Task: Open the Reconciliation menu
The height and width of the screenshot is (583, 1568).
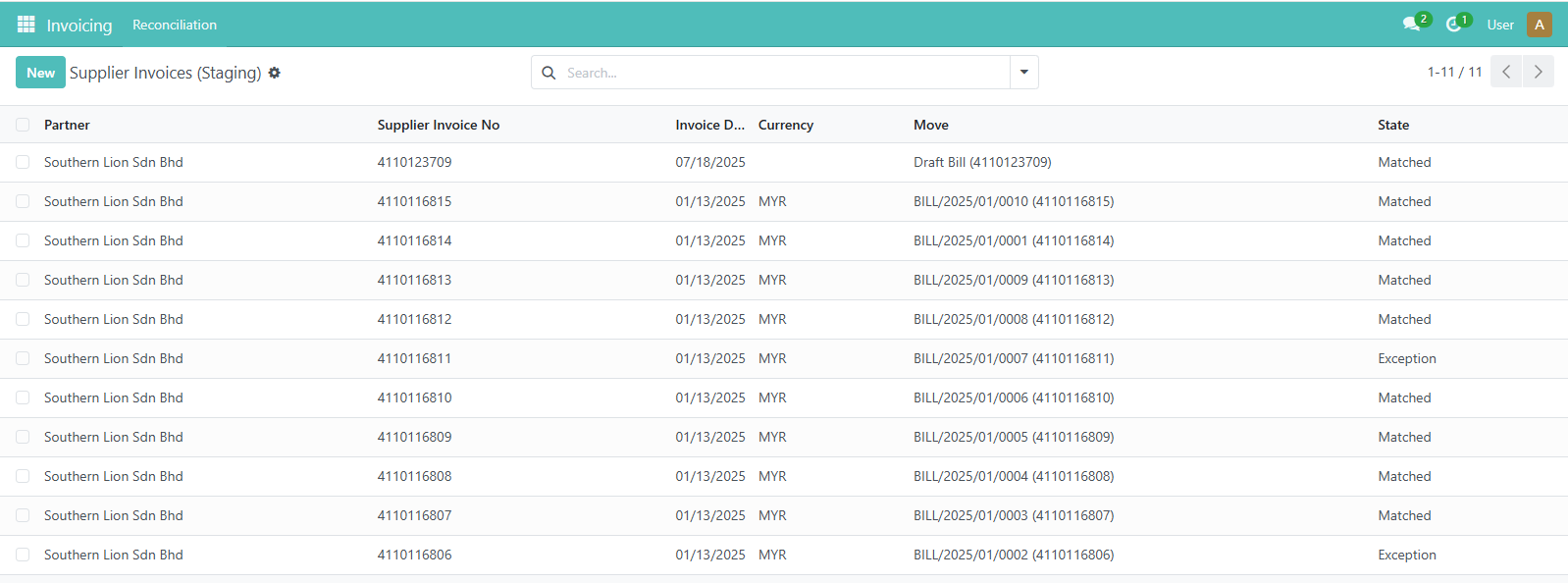Action: click(x=175, y=25)
